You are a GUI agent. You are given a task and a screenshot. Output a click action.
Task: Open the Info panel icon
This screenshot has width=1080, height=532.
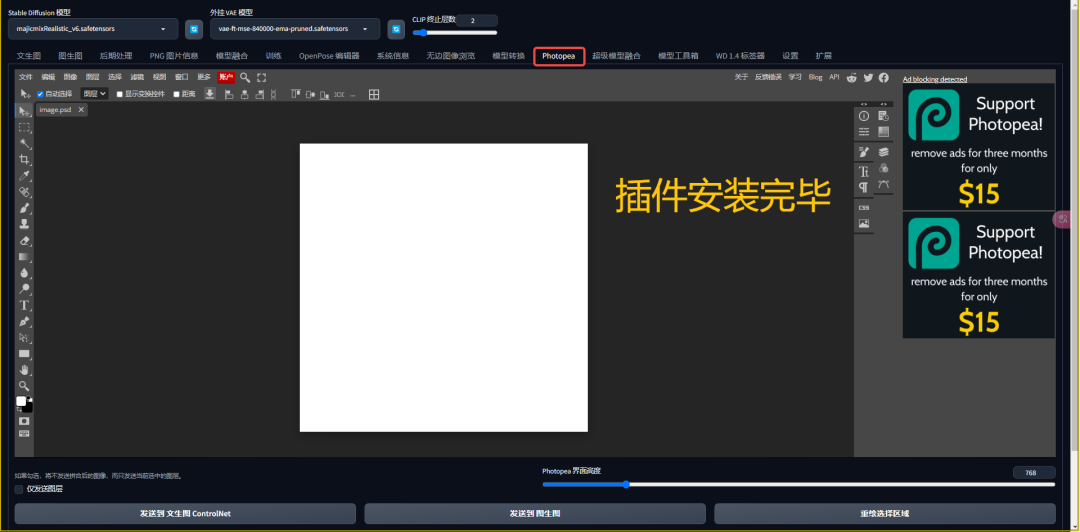864,116
